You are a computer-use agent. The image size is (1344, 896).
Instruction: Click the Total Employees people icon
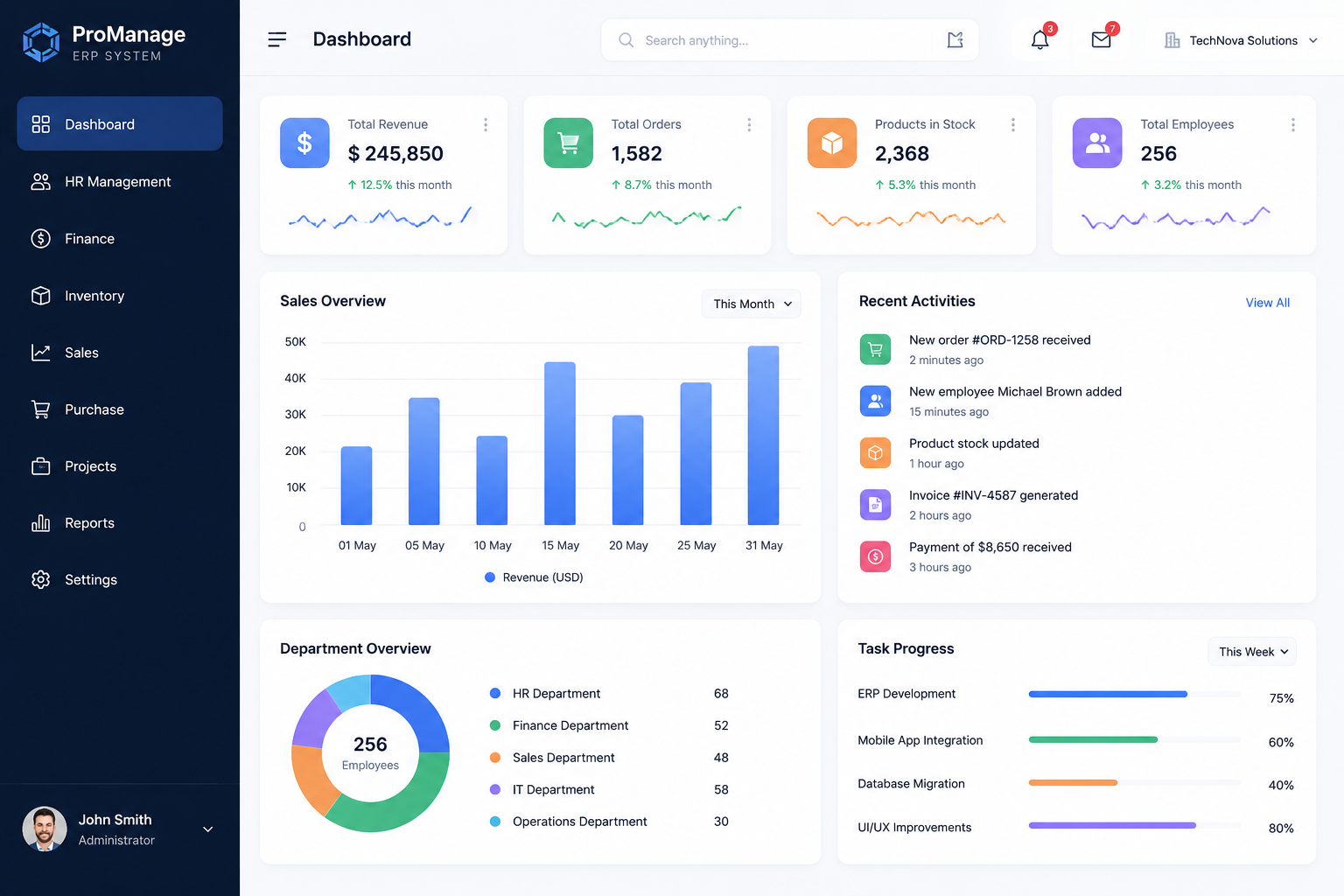pyautogui.click(x=1097, y=143)
